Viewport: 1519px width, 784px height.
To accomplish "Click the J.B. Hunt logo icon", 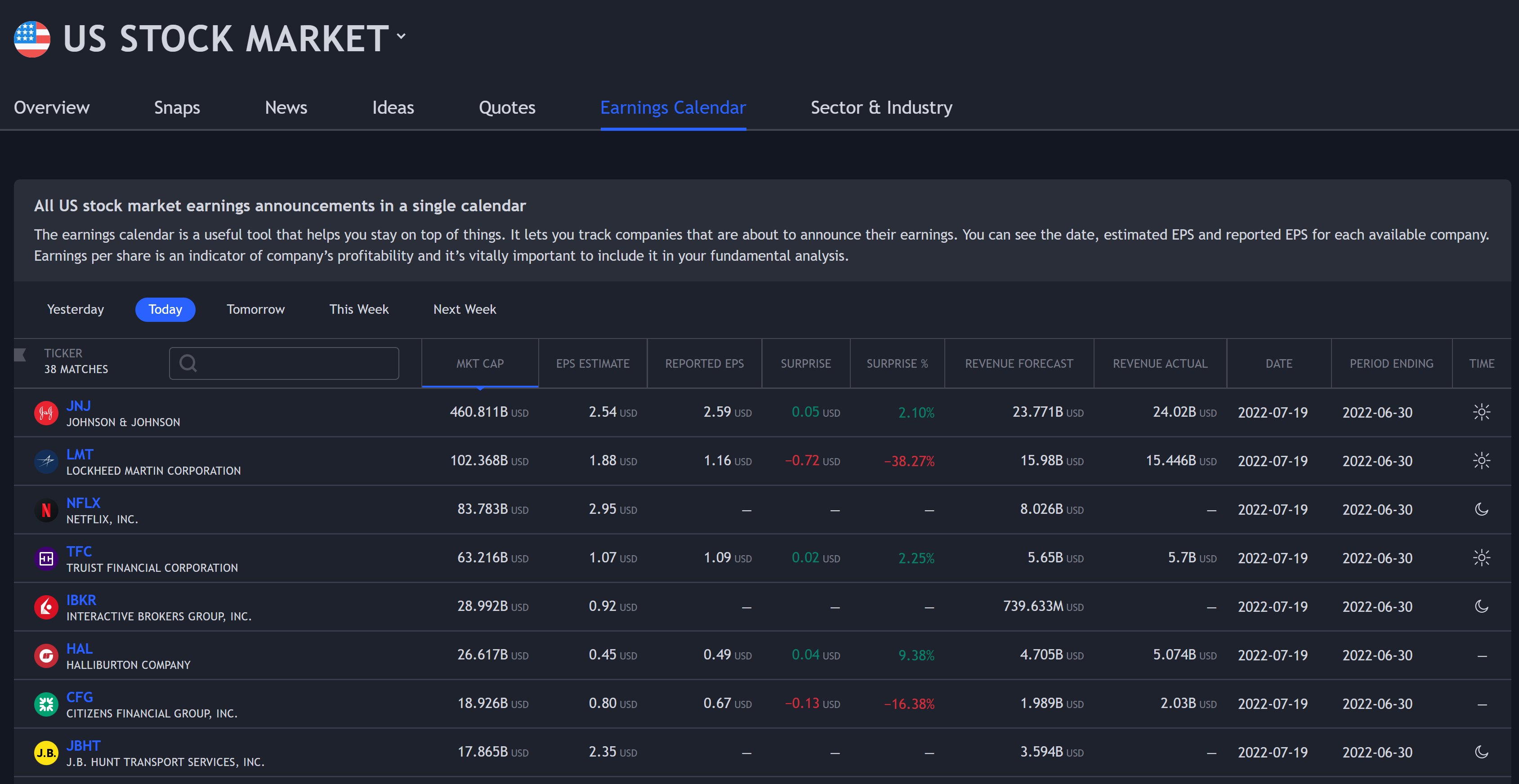I will 46,753.
